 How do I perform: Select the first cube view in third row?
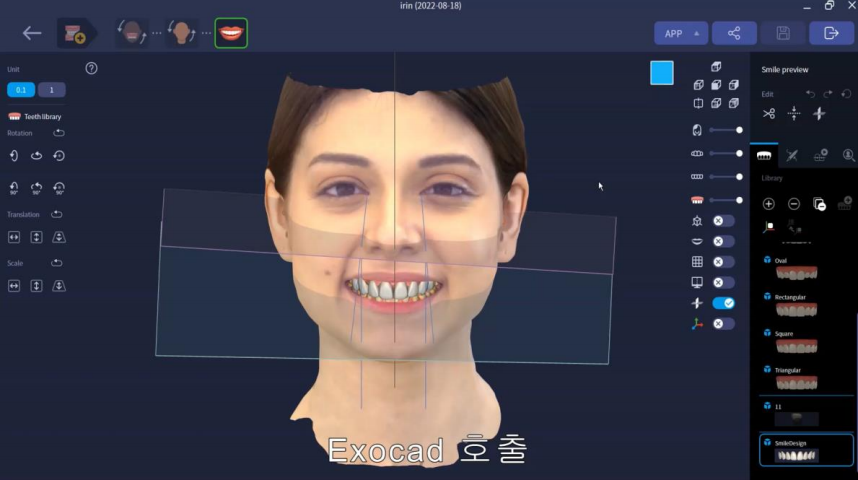(698, 103)
